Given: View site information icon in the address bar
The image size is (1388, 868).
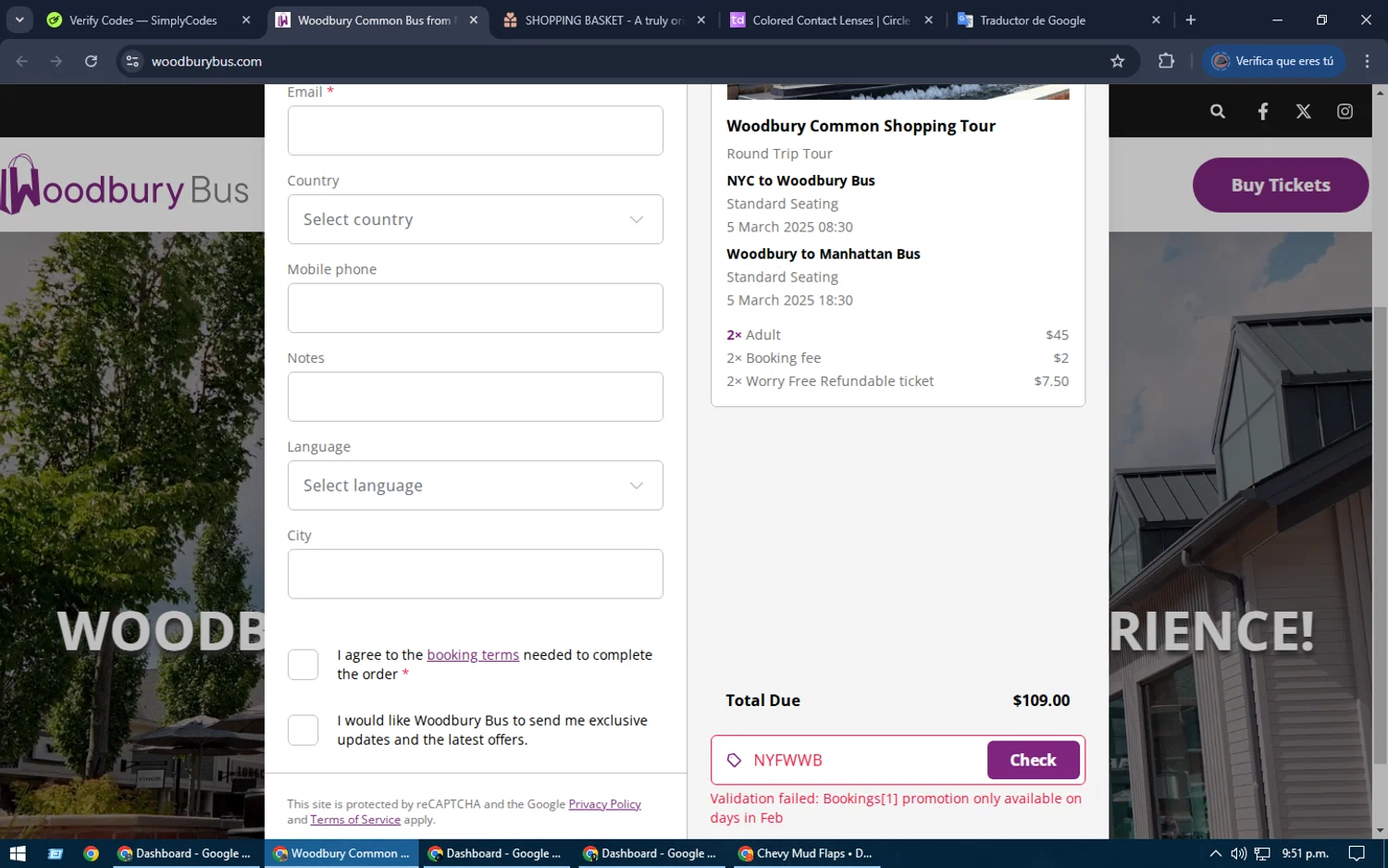Looking at the screenshot, I should 132,61.
